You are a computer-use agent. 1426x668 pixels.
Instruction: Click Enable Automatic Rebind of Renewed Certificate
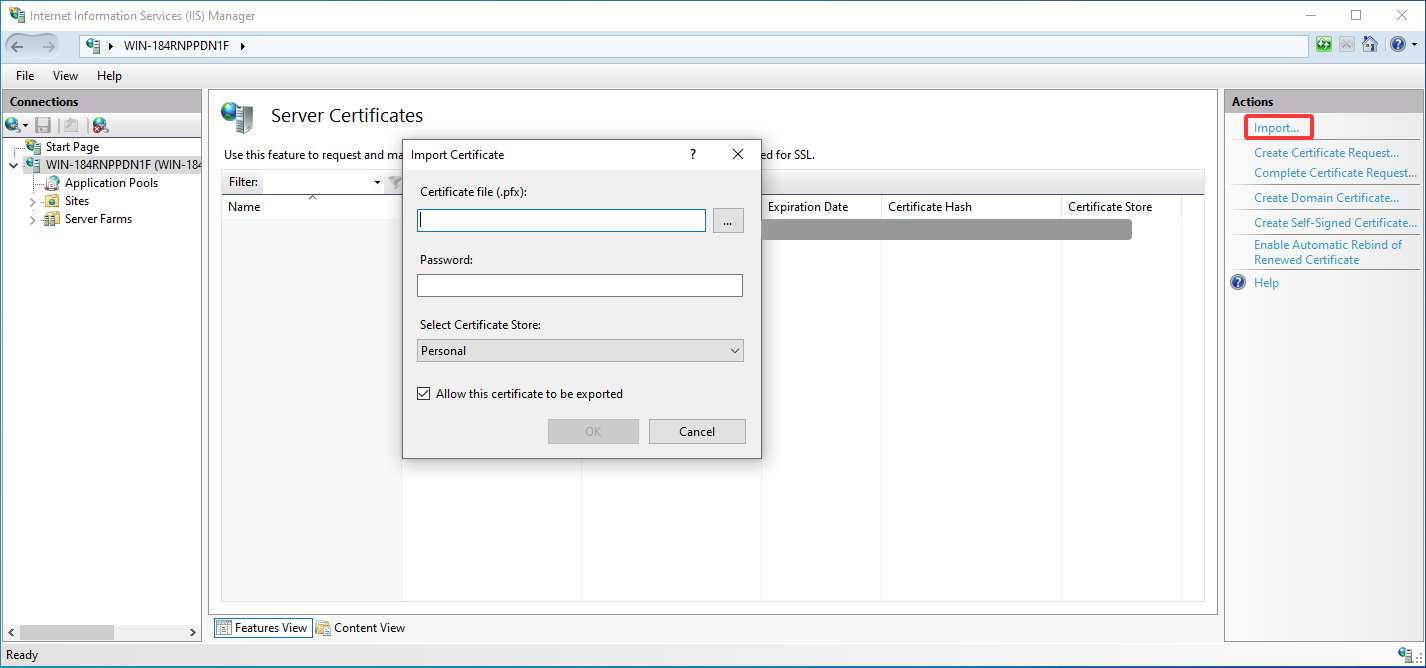click(1328, 252)
